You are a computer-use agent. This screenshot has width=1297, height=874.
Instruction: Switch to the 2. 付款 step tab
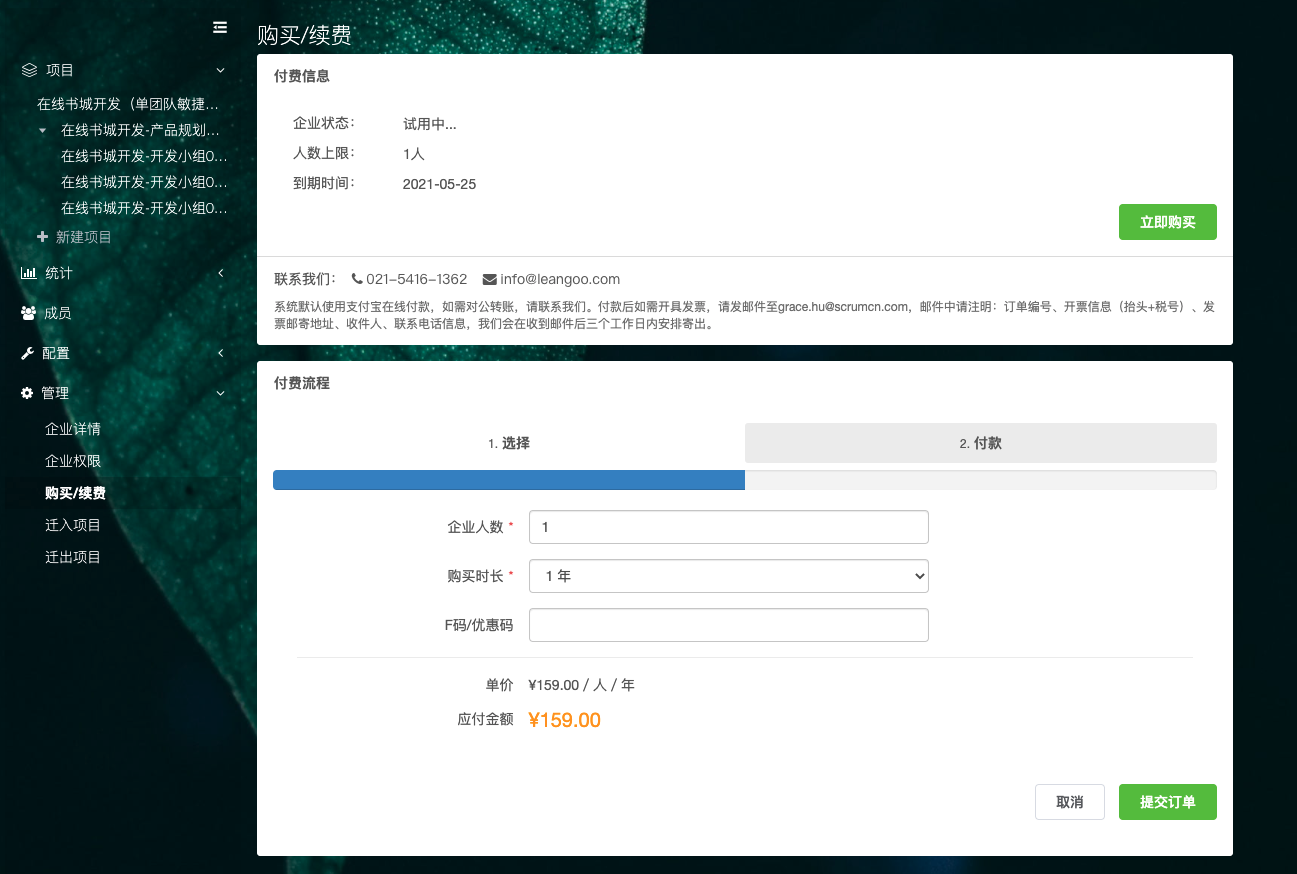tap(980, 443)
